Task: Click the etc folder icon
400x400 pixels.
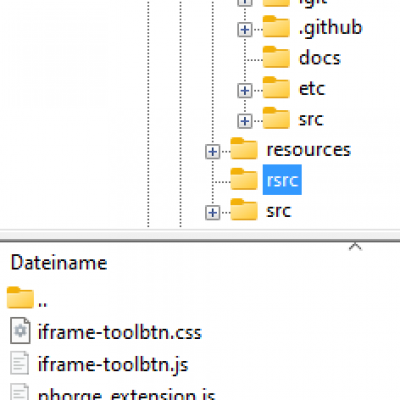Action: click(276, 87)
